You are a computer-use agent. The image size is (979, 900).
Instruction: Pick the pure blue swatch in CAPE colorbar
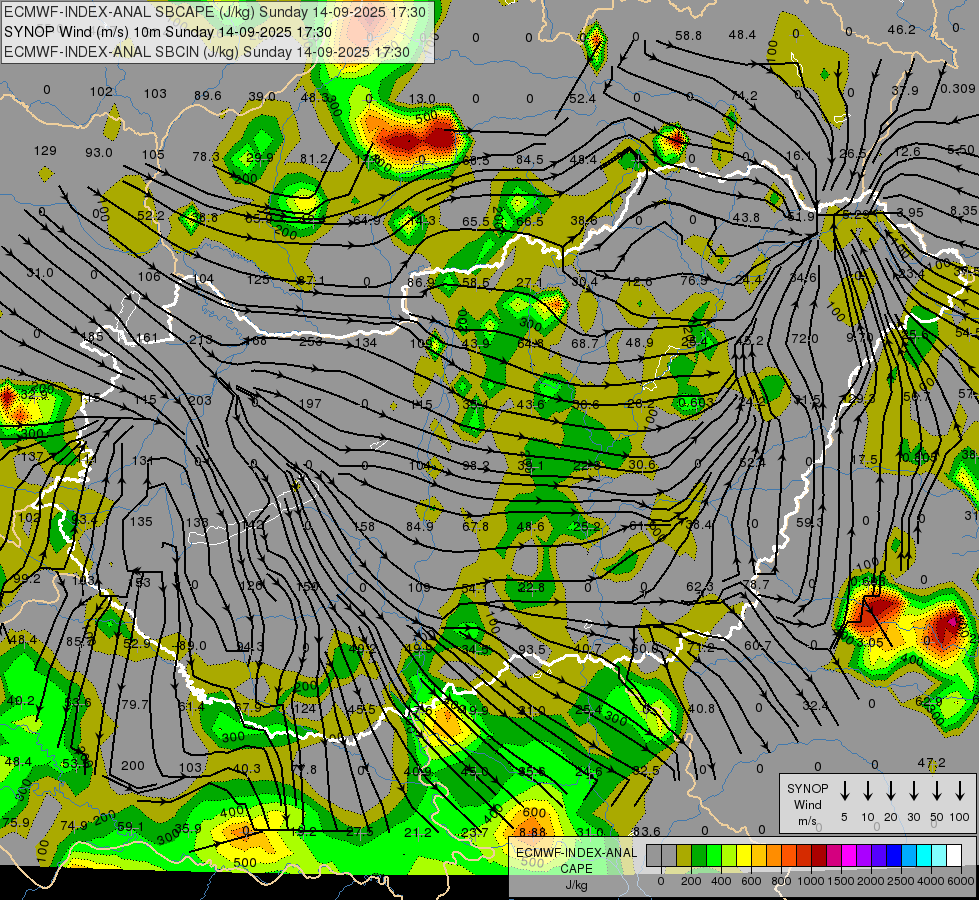pos(893,856)
